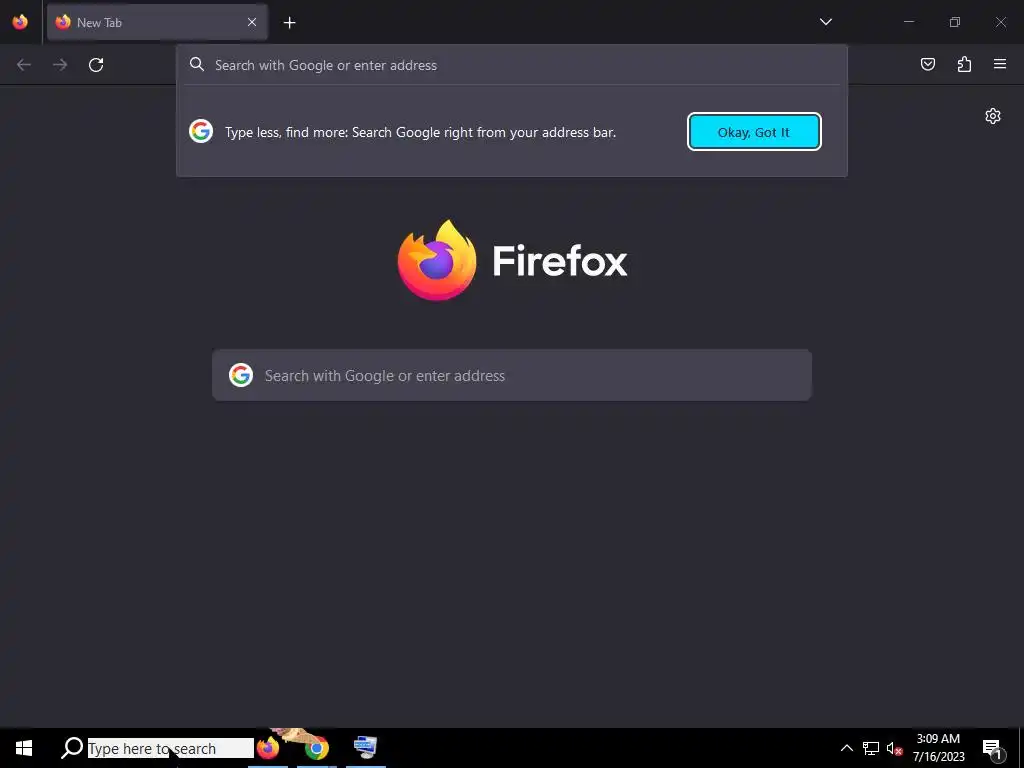Go back one page arrow
The width and height of the screenshot is (1024, 768).
pyautogui.click(x=24, y=65)
